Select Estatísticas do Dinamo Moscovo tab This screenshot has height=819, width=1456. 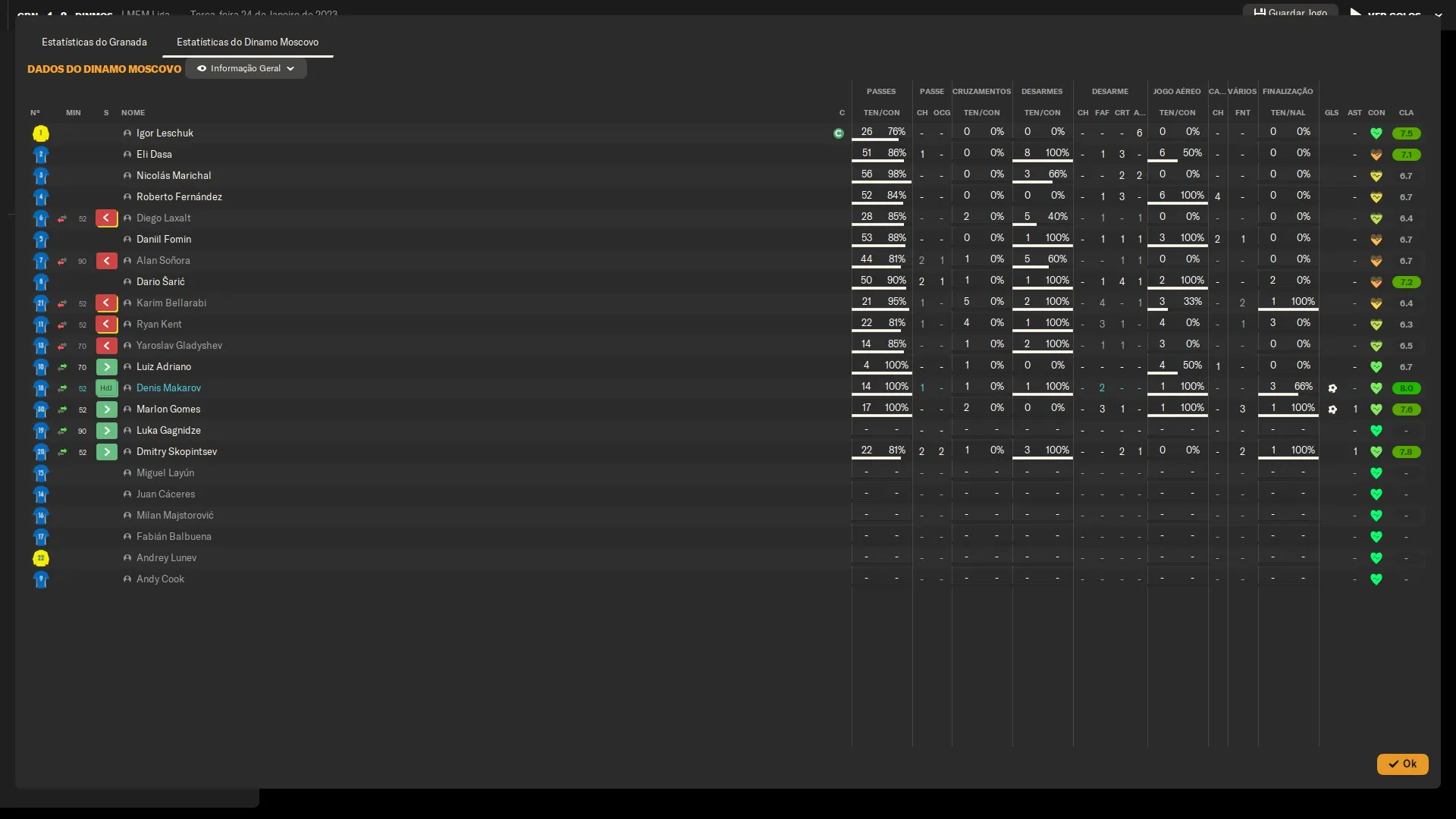point(247,42)
